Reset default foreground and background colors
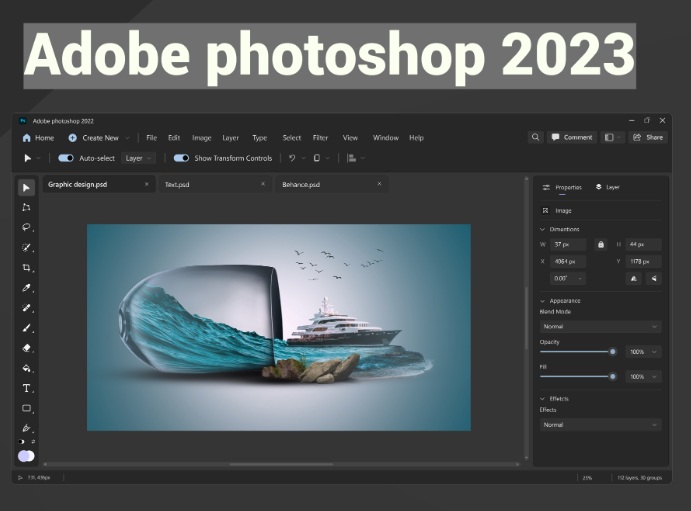 click(21, 441)
